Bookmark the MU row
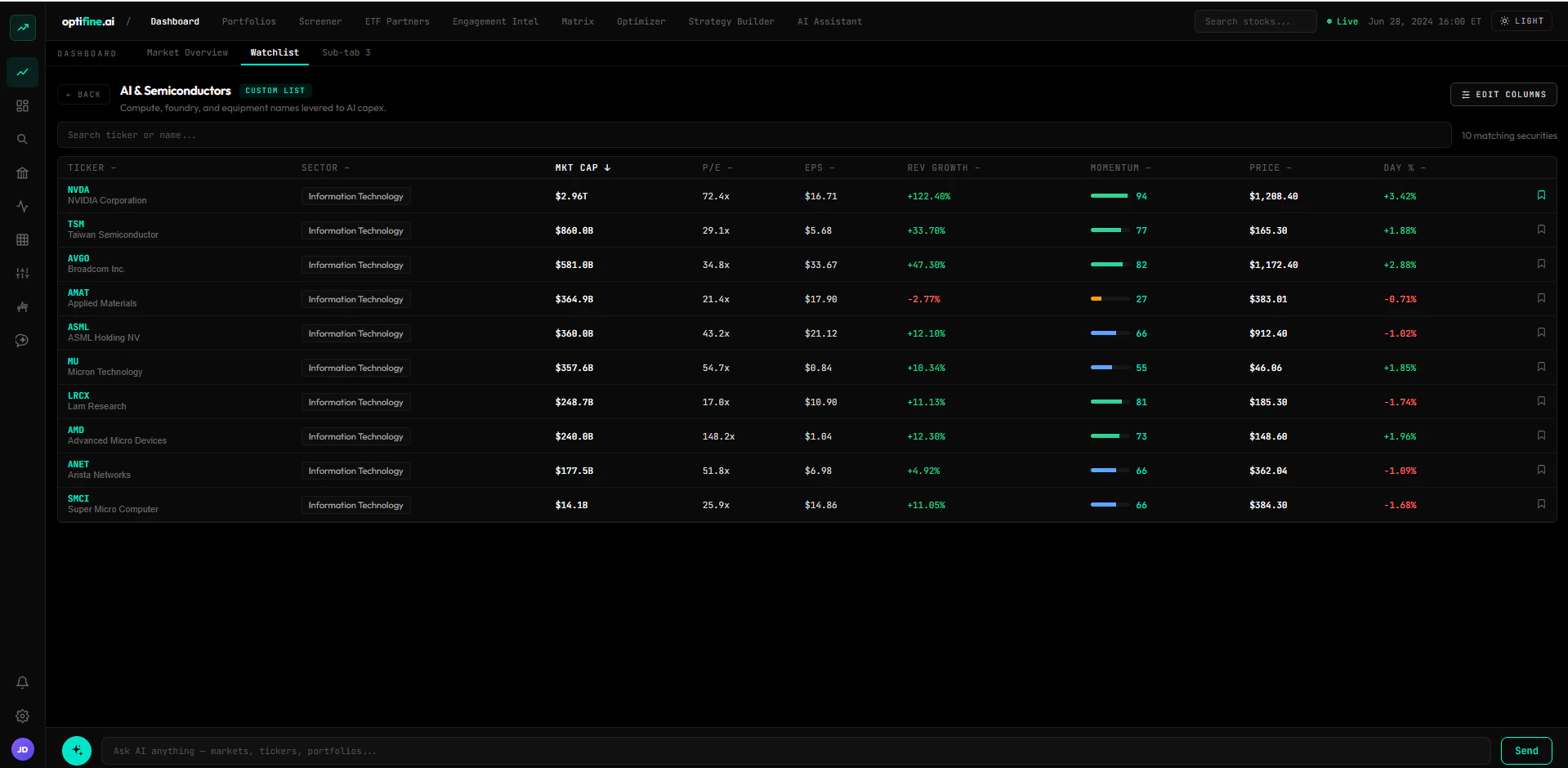1568x768 pixels. click(1541, 367)
